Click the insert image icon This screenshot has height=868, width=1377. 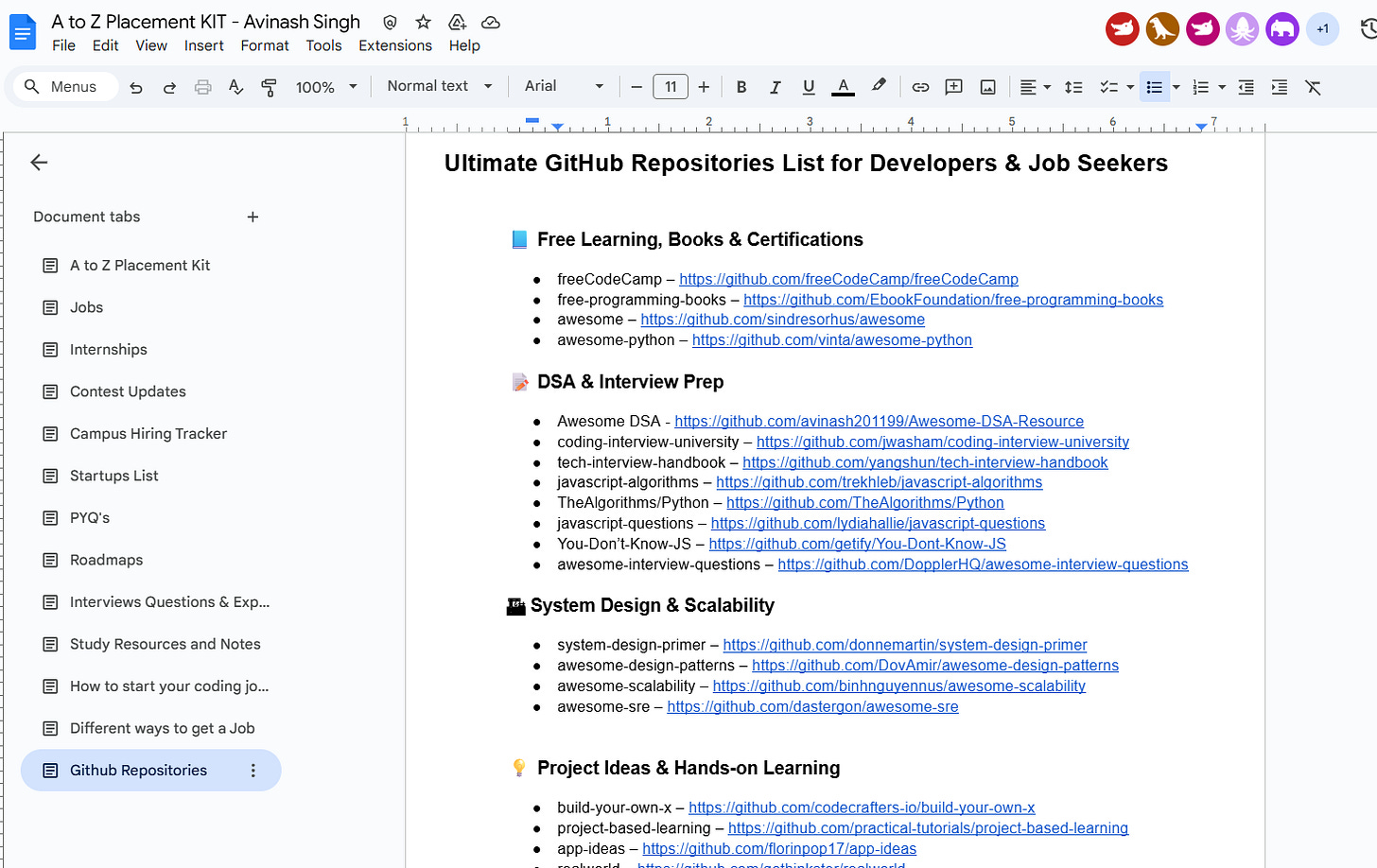(x=987, y=87)
